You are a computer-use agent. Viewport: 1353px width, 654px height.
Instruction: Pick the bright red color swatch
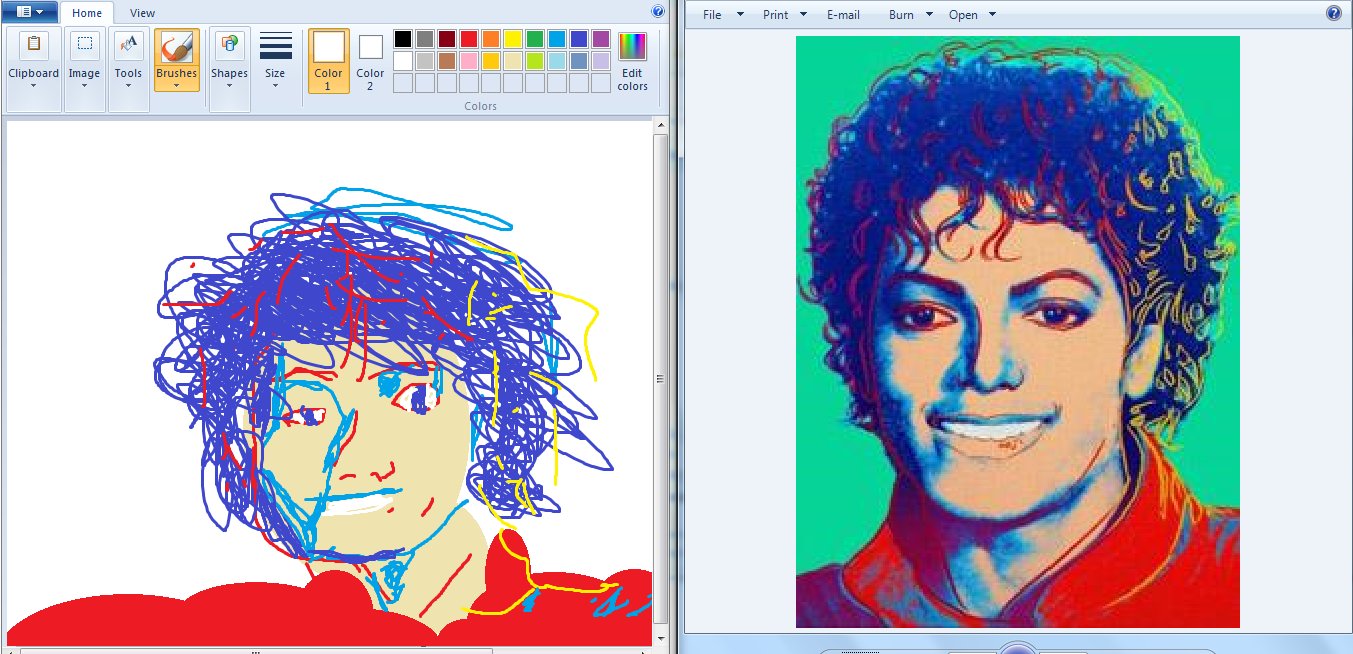point(468,39)
